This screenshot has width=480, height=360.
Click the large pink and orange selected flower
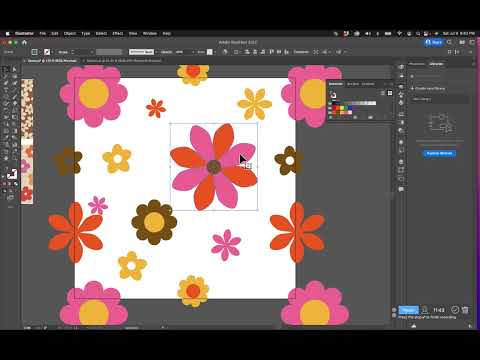point(214,167)
